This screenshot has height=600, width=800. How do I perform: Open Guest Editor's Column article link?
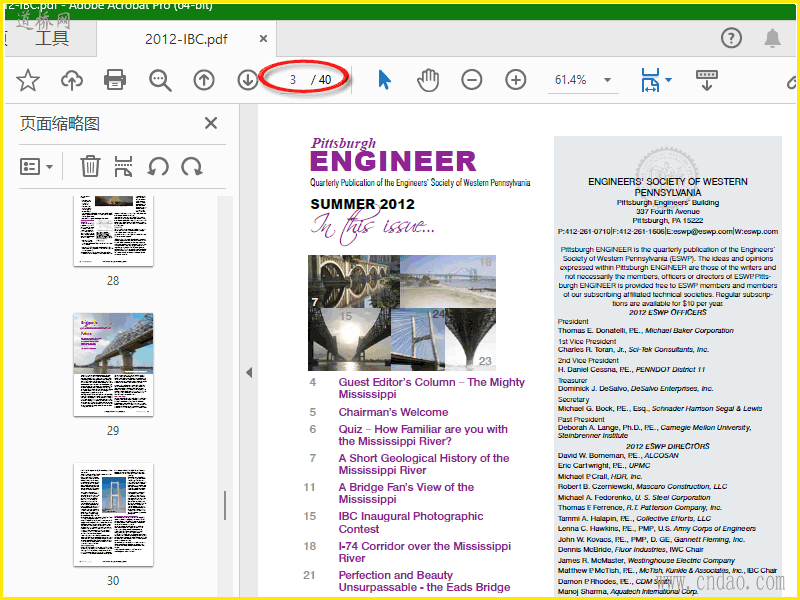(431, 388)
